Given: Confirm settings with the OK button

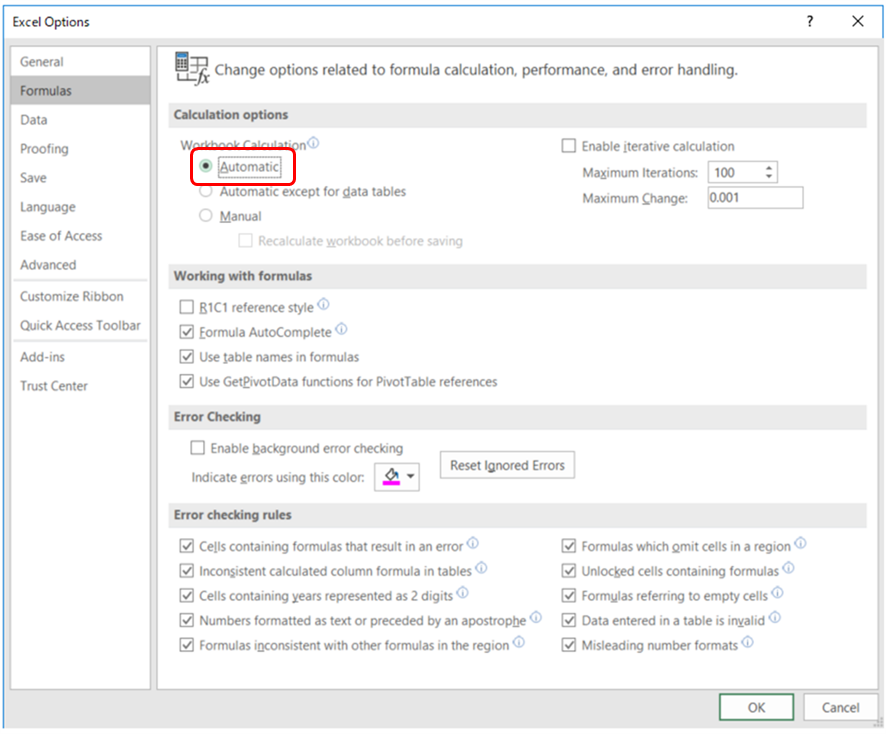Looking at the screenshot, I should [x=756, y=707].
